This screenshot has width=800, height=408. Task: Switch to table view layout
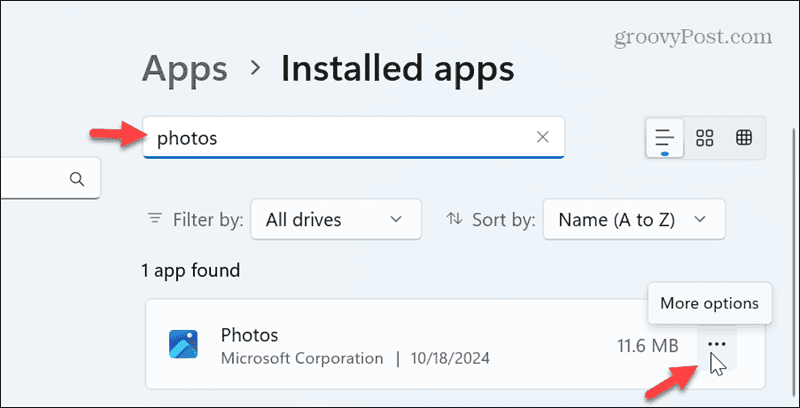744,138
